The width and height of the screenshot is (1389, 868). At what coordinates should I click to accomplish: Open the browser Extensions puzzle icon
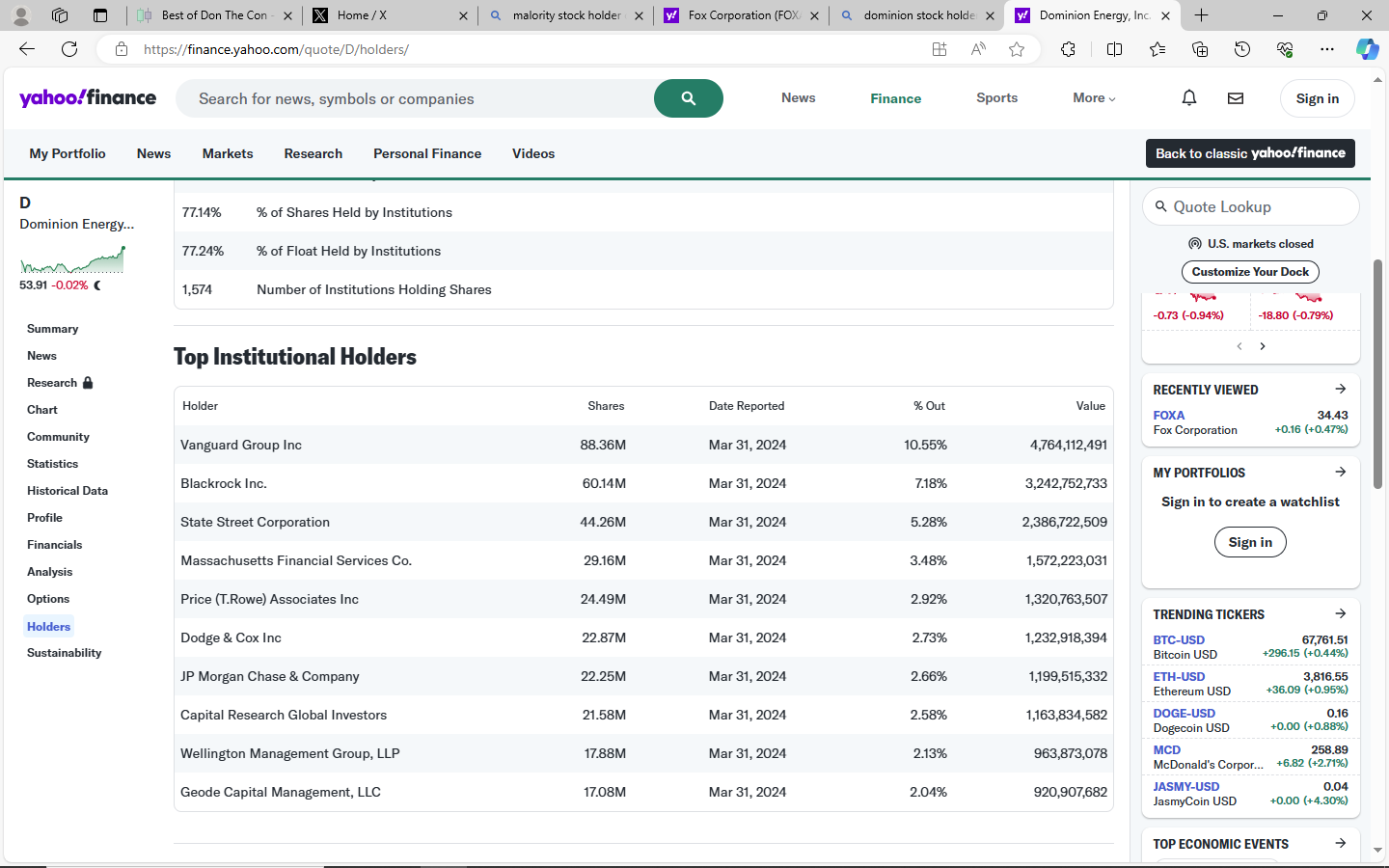[1068, 49]
